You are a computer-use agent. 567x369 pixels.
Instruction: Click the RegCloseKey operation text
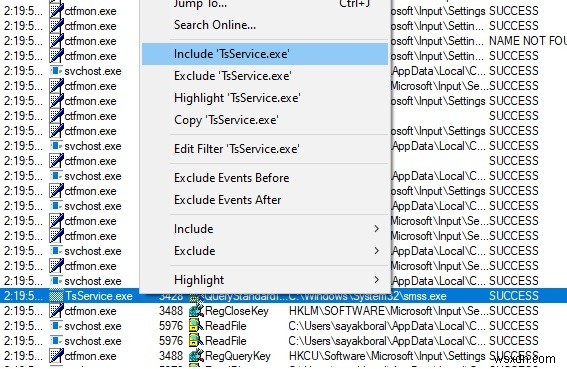(236, 311)
